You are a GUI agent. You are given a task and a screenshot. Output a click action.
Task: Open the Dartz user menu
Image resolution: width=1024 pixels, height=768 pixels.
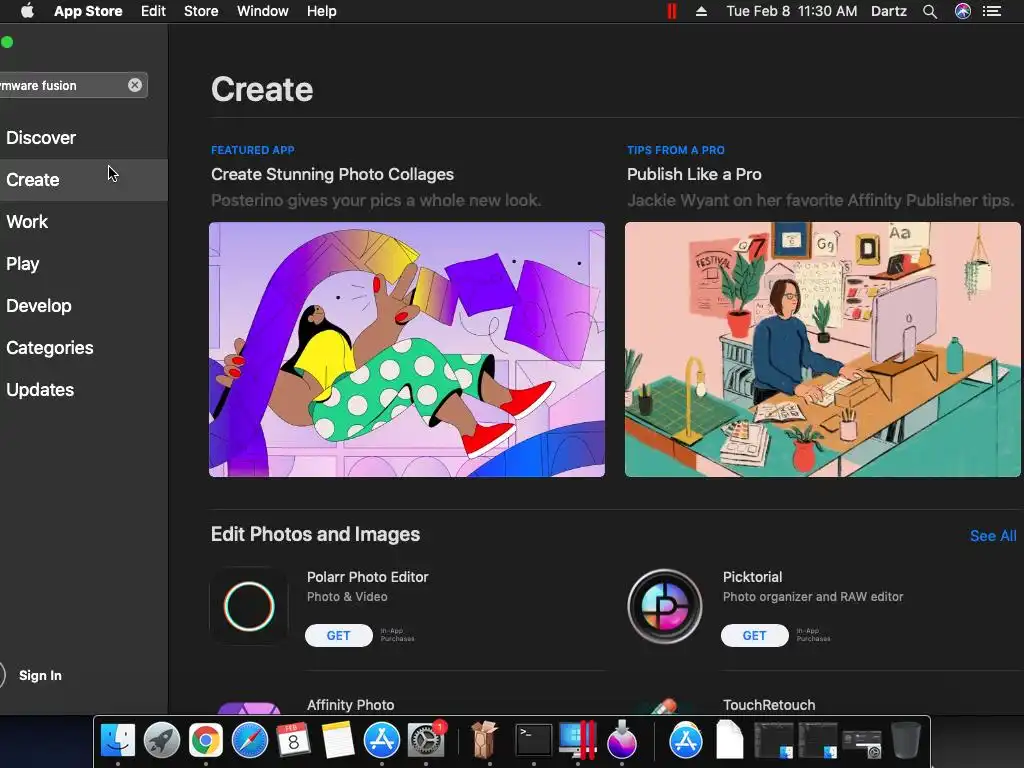889,11
